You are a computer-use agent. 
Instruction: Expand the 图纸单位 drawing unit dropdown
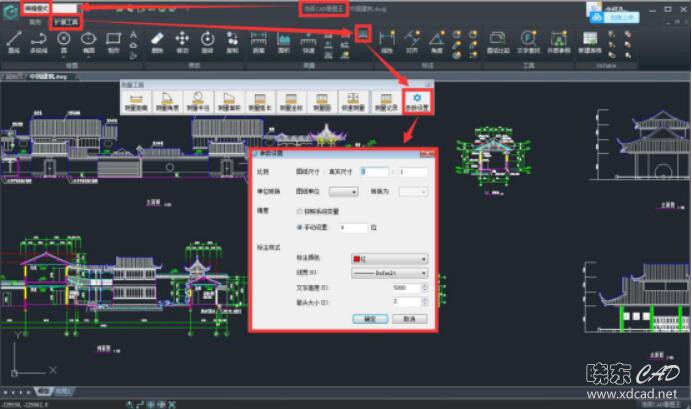[x=344, y=190]
